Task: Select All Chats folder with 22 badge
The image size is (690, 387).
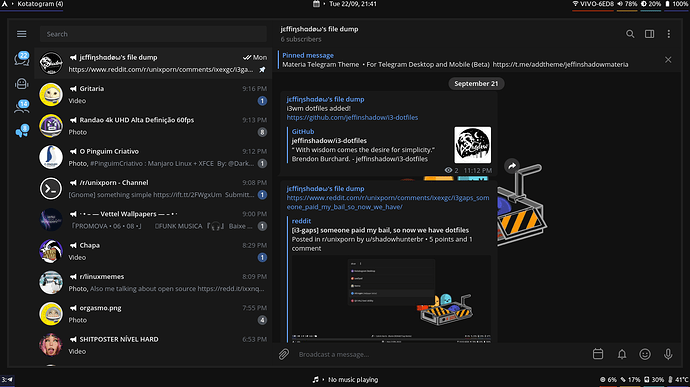Action: (22, 58)
